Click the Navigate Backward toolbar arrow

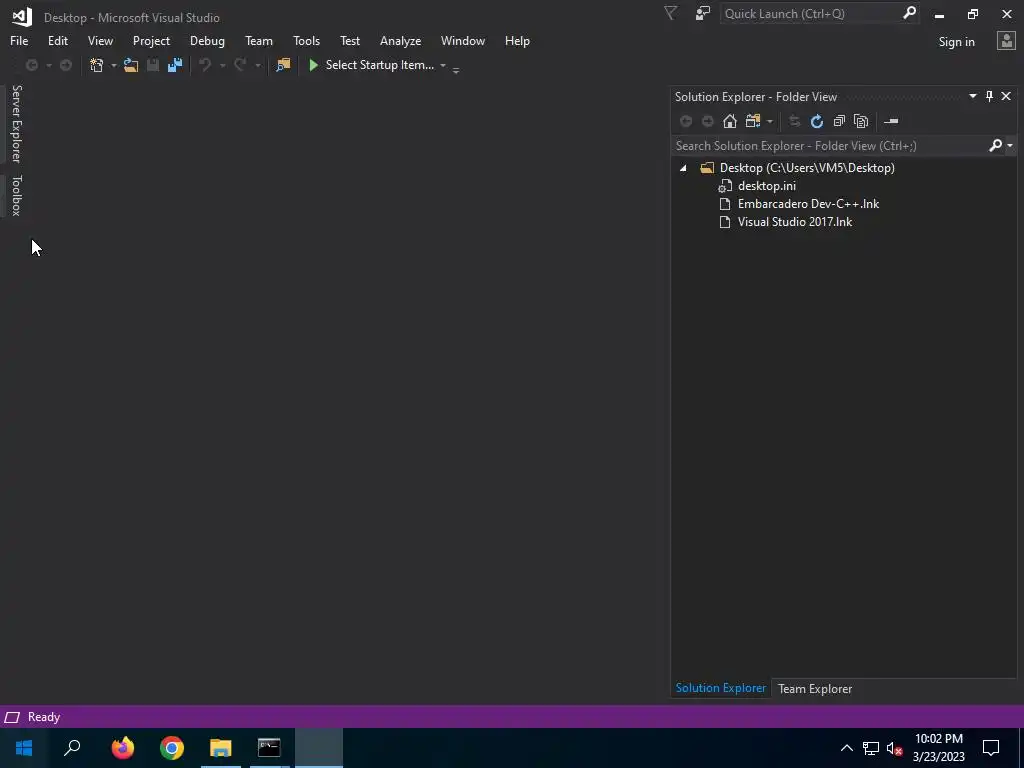tap(31, 65)
